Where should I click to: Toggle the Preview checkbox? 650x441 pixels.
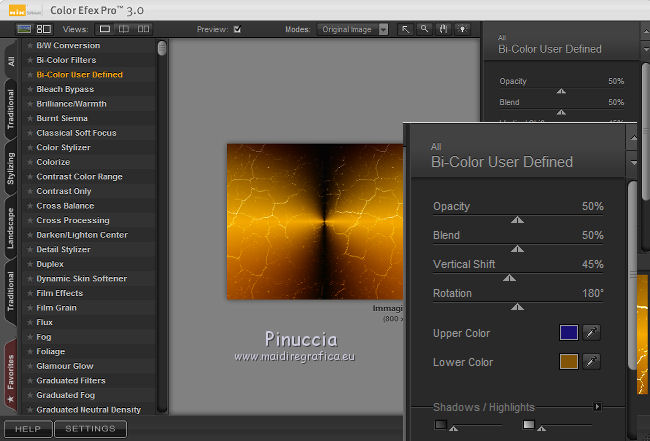(x=237, y=30)
